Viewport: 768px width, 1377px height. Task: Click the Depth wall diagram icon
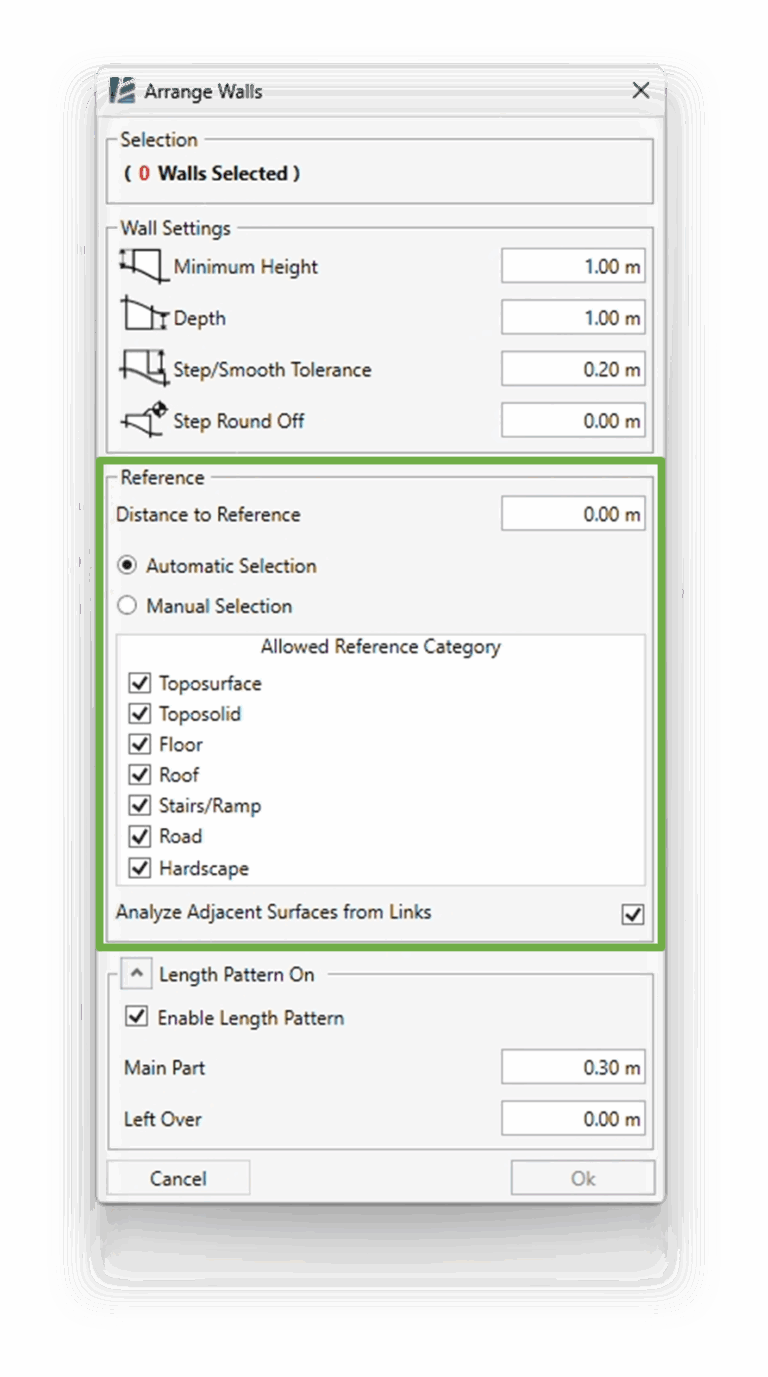(x=143, y=316)
